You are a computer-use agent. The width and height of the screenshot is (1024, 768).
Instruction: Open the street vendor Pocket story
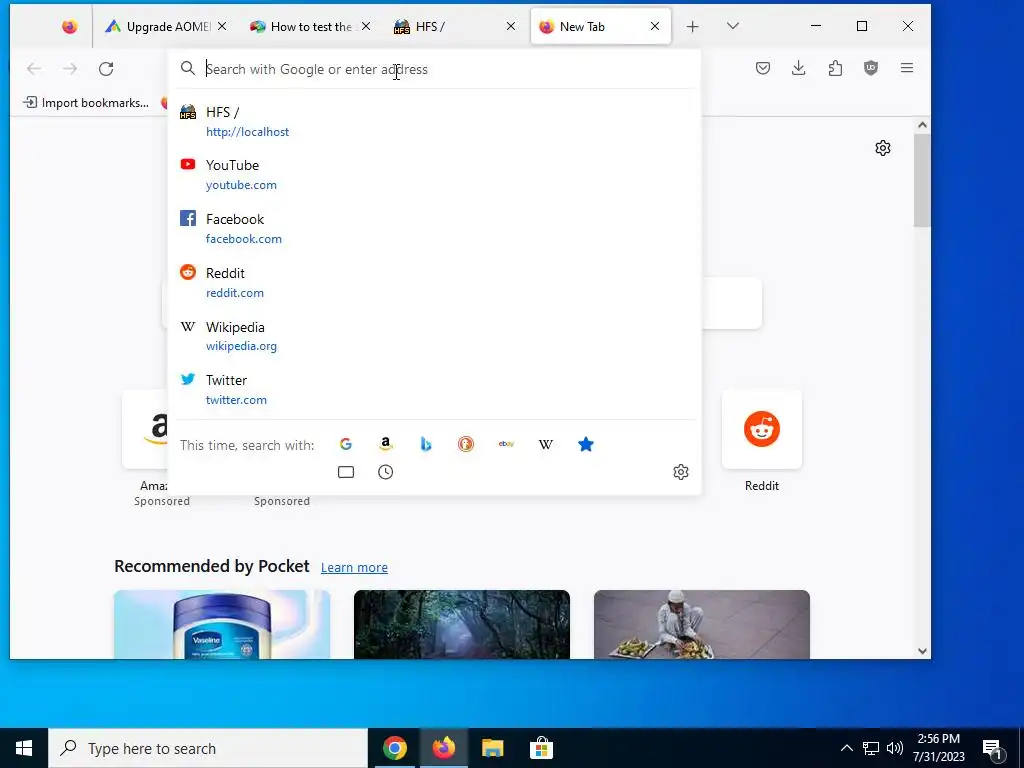click(702, 624)
